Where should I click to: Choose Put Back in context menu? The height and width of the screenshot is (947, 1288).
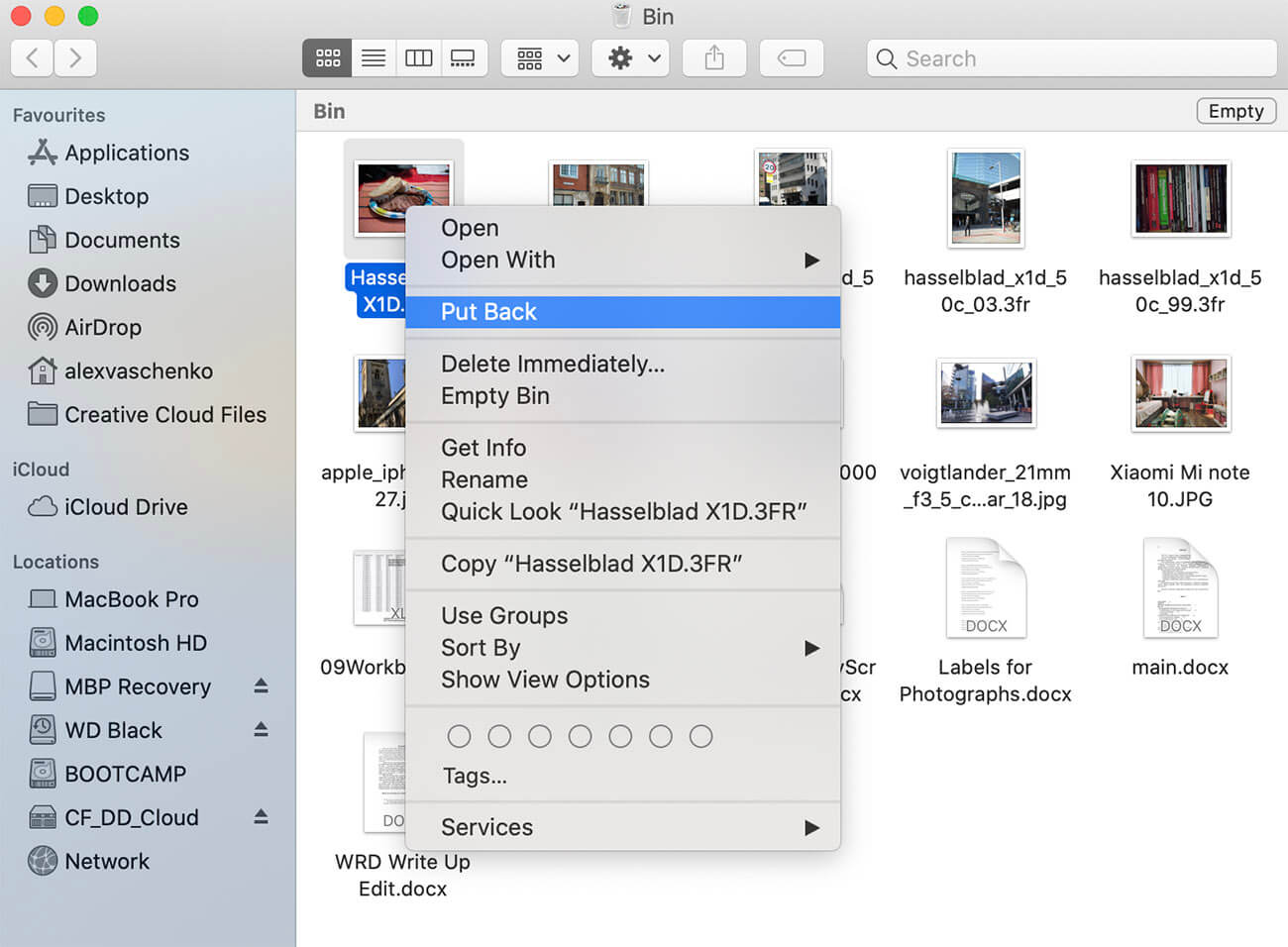point(623,311)
